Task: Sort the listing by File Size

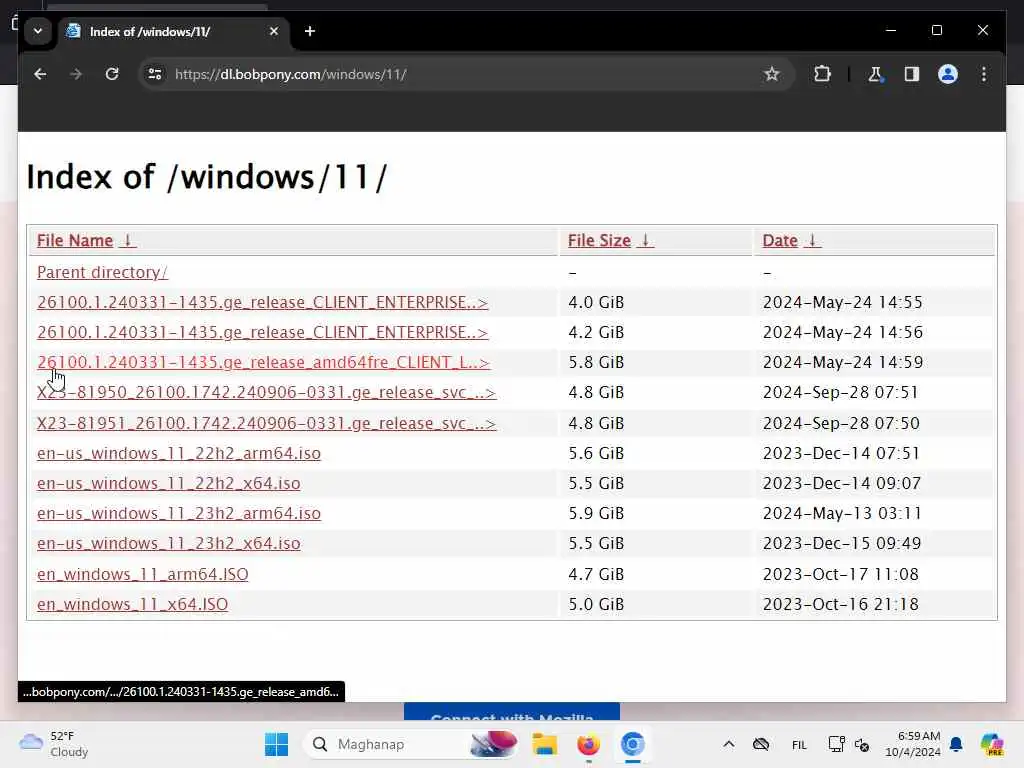Action: point(599,240)
